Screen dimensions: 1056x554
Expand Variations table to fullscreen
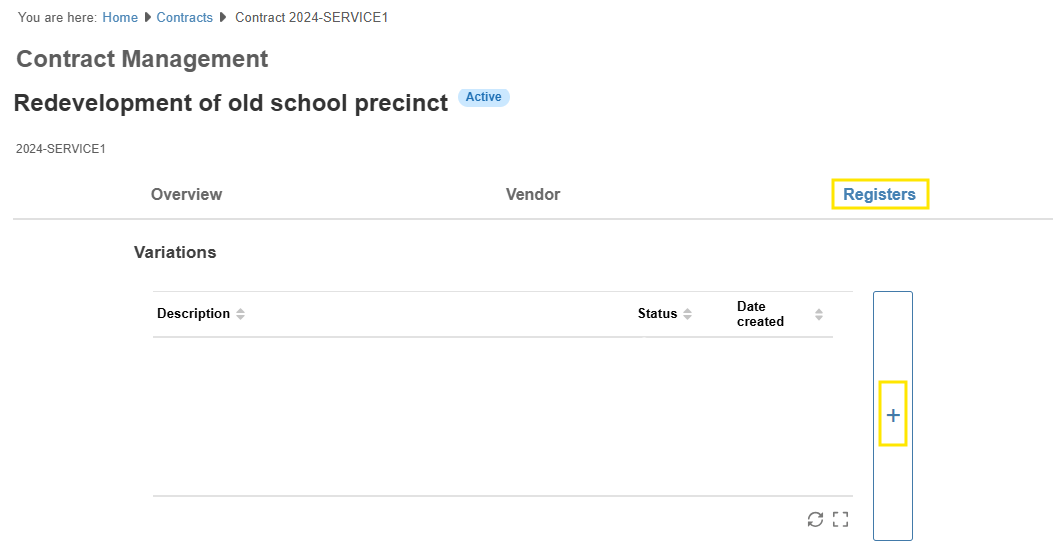tap(840, 519)
